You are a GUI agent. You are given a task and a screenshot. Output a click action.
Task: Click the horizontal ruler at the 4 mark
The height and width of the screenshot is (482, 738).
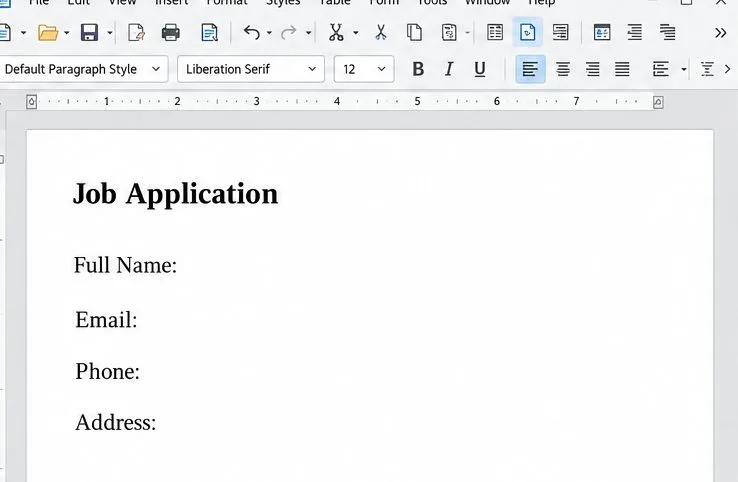click(x=337, y=101)
